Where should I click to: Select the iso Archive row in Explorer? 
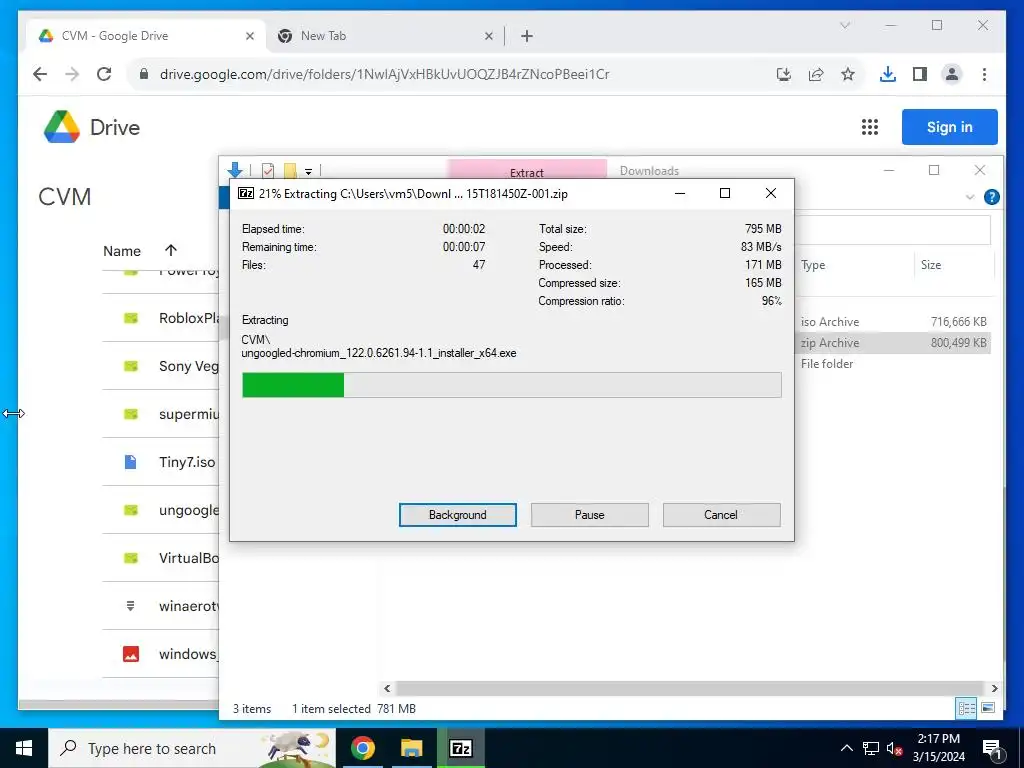pos(895,322)
